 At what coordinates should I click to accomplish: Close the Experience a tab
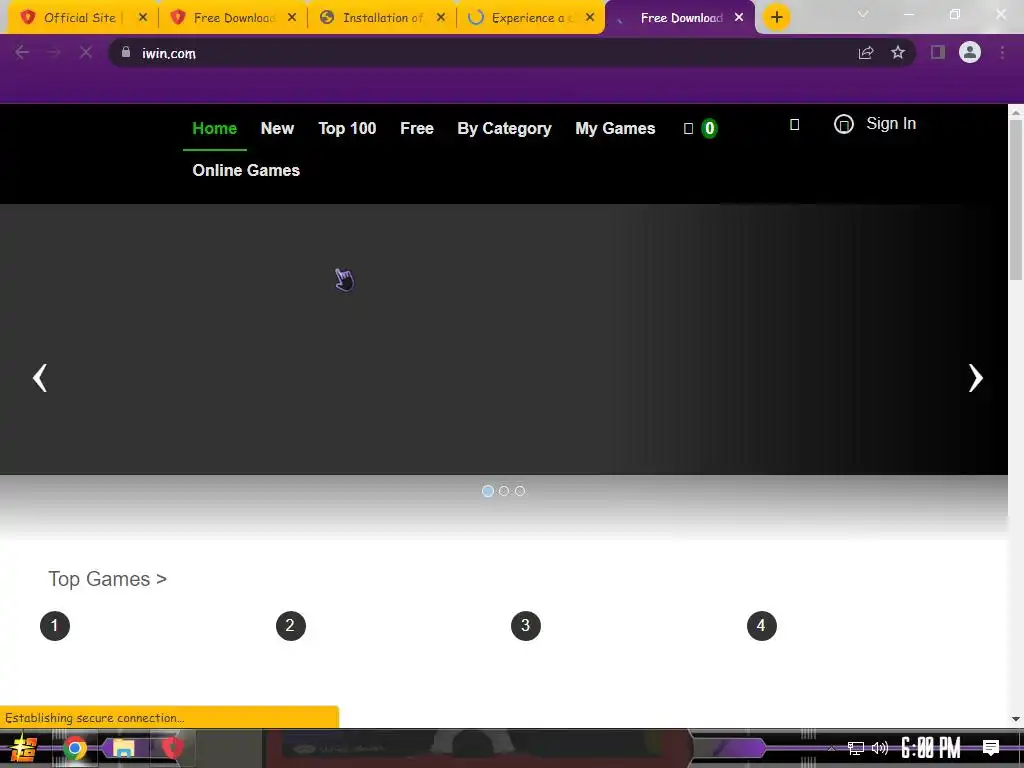point(590,18)
